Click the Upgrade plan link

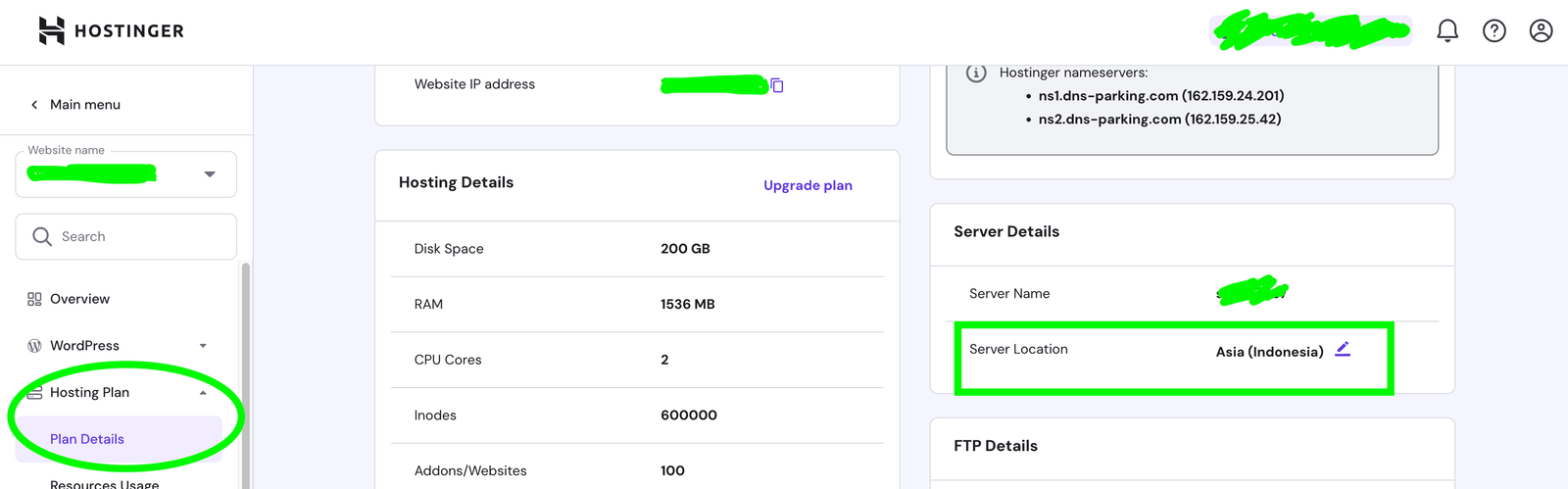point(808,185)
